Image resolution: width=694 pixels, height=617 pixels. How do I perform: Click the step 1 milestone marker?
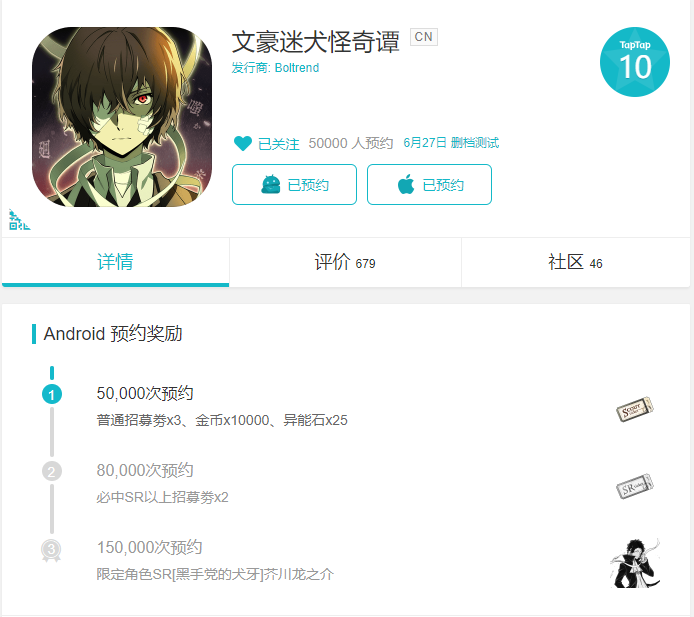tap(52, 394)
